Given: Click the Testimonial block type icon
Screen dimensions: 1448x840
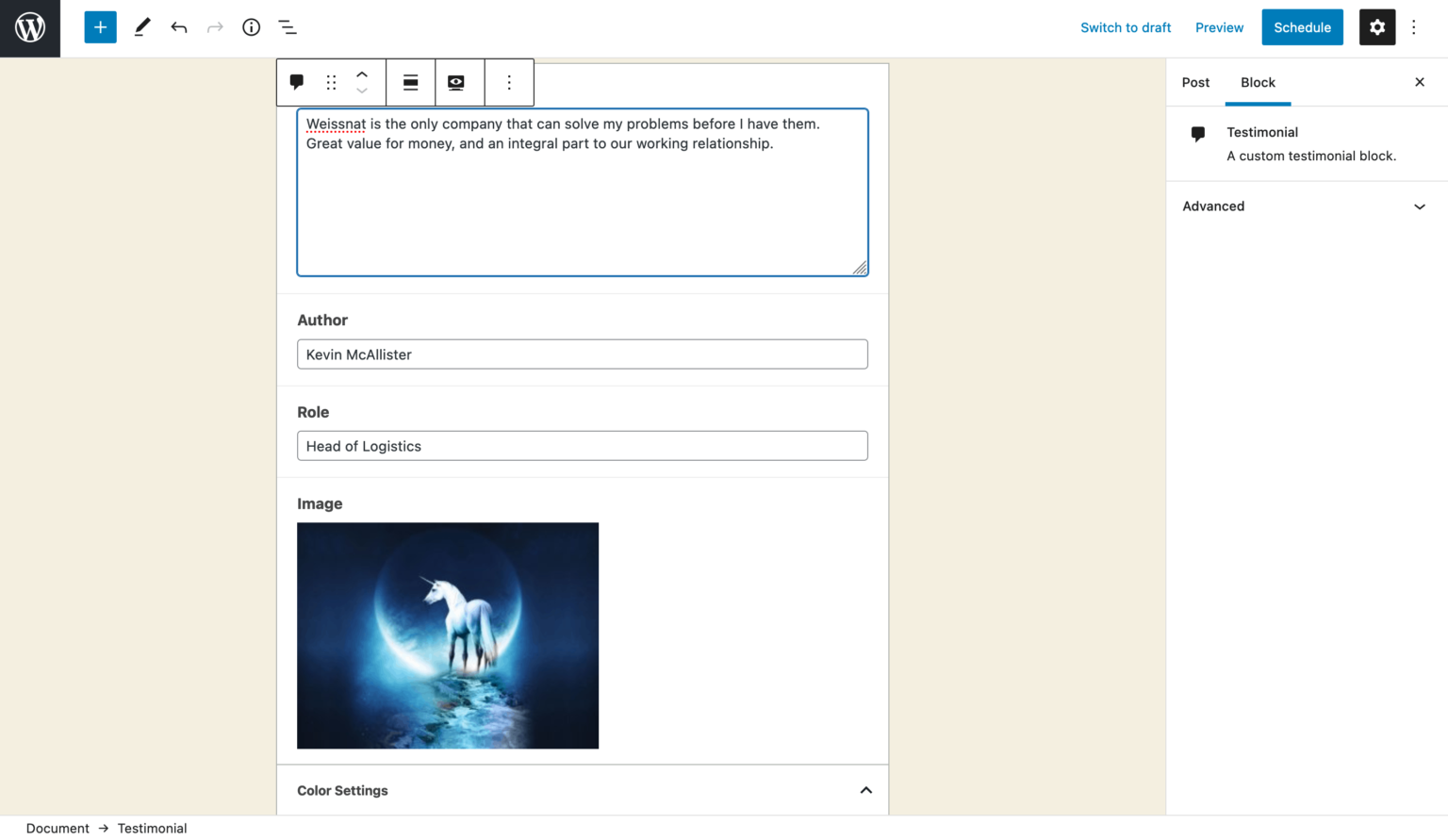Looking at the screenshot, I should tap(297, 82).
